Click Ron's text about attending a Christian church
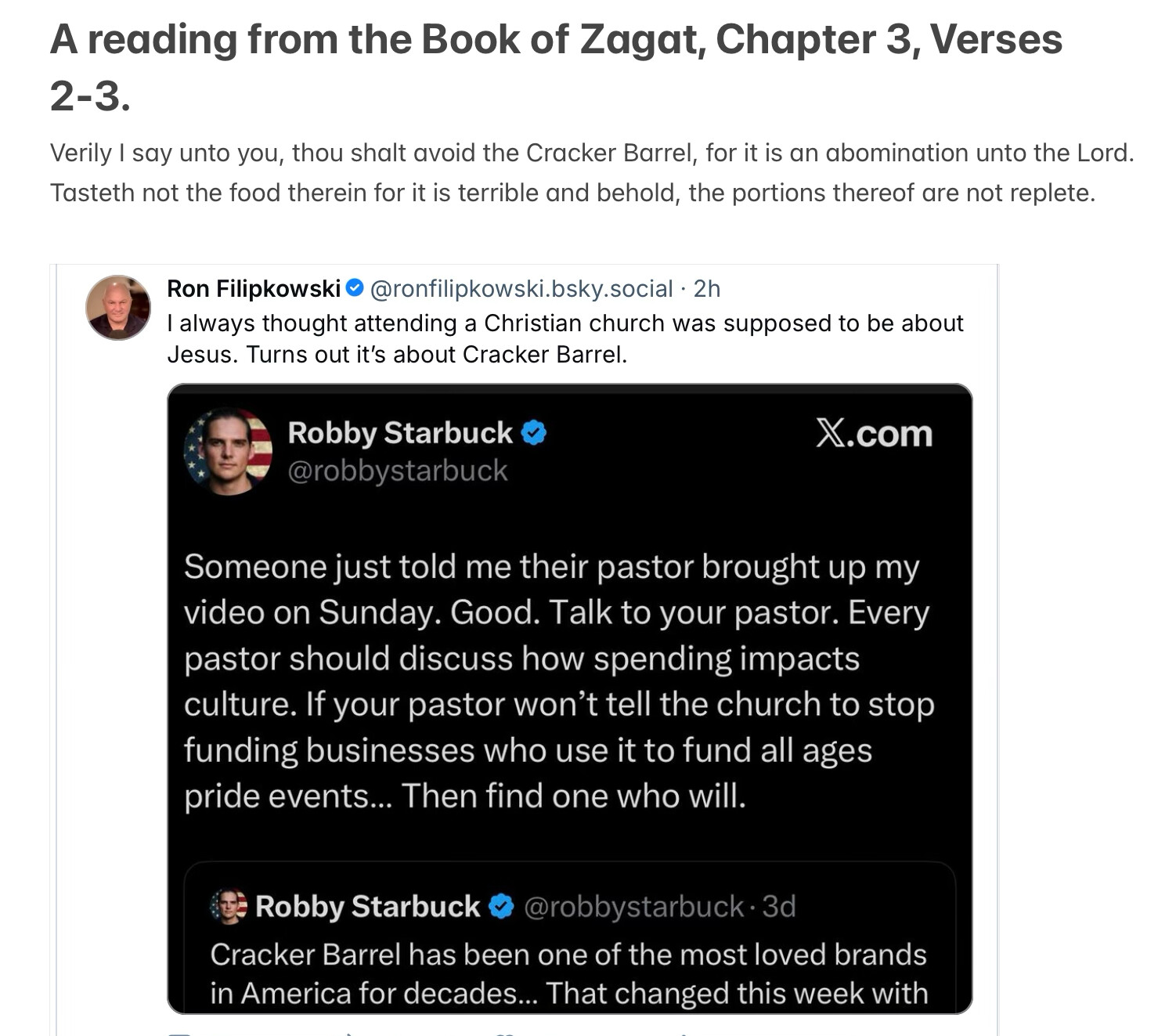The image size is (1176, 1036). coord(565,338)
